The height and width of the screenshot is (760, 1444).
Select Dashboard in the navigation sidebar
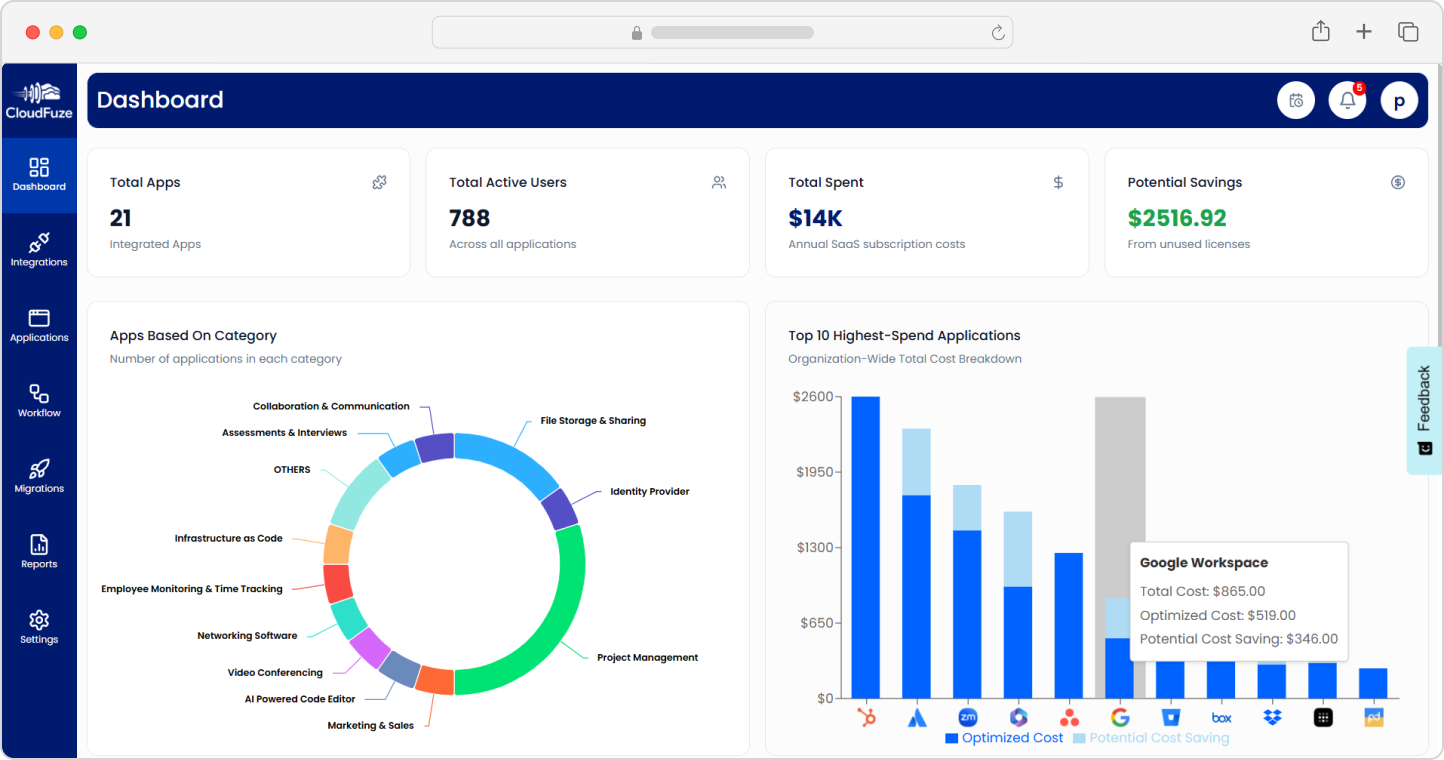tap(39, 174)
